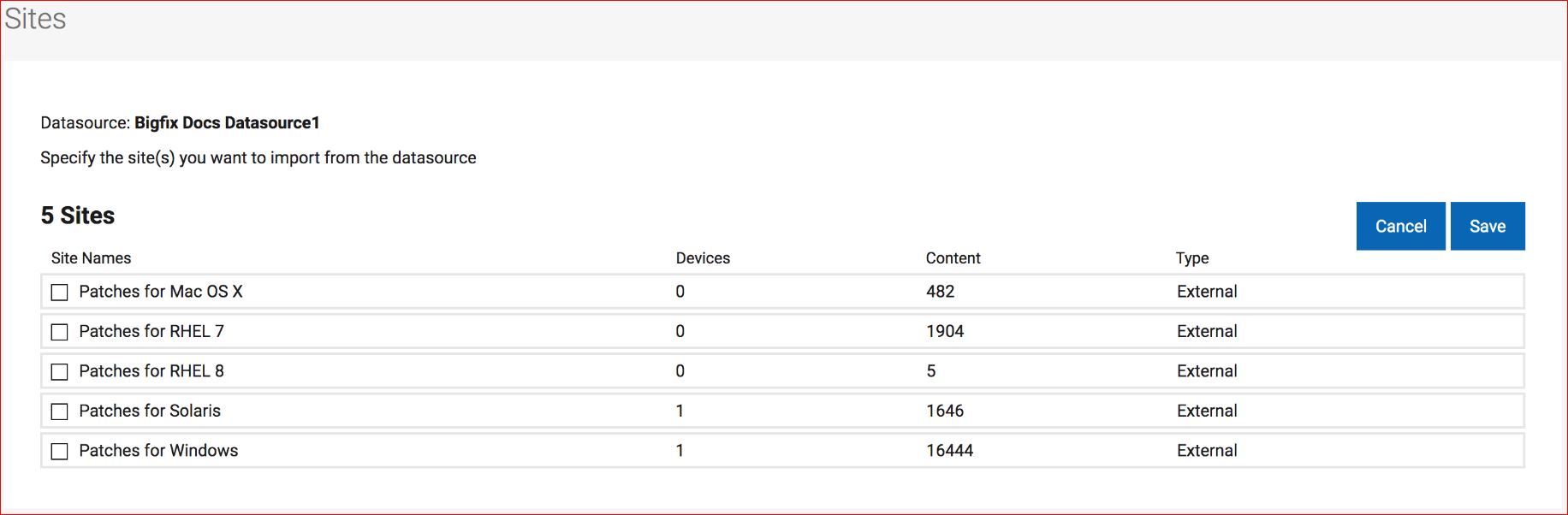Click the Content column header

[x=953, y=258]
